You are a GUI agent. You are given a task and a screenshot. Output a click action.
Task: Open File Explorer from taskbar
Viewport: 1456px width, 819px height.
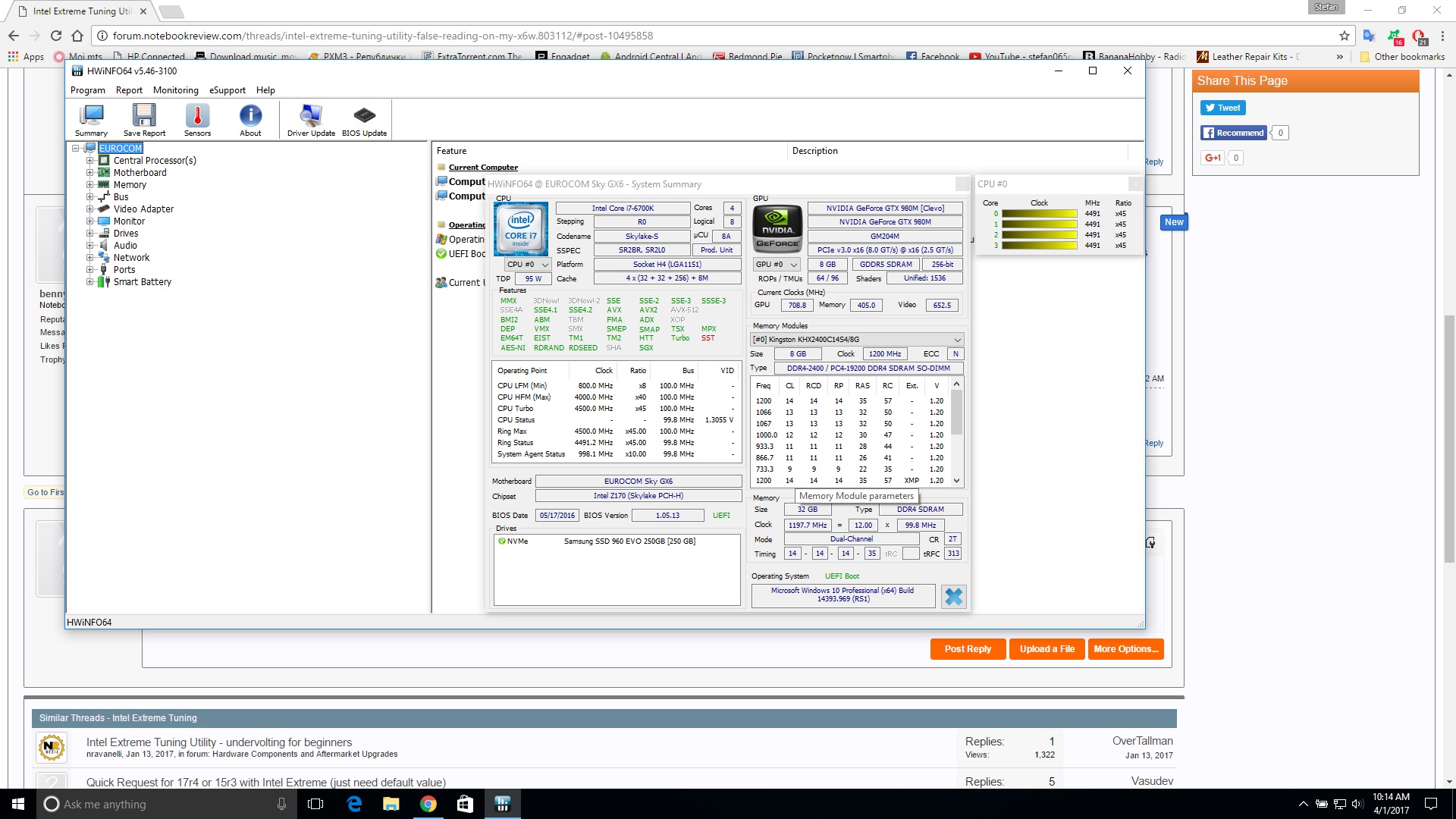pos(391,804)
